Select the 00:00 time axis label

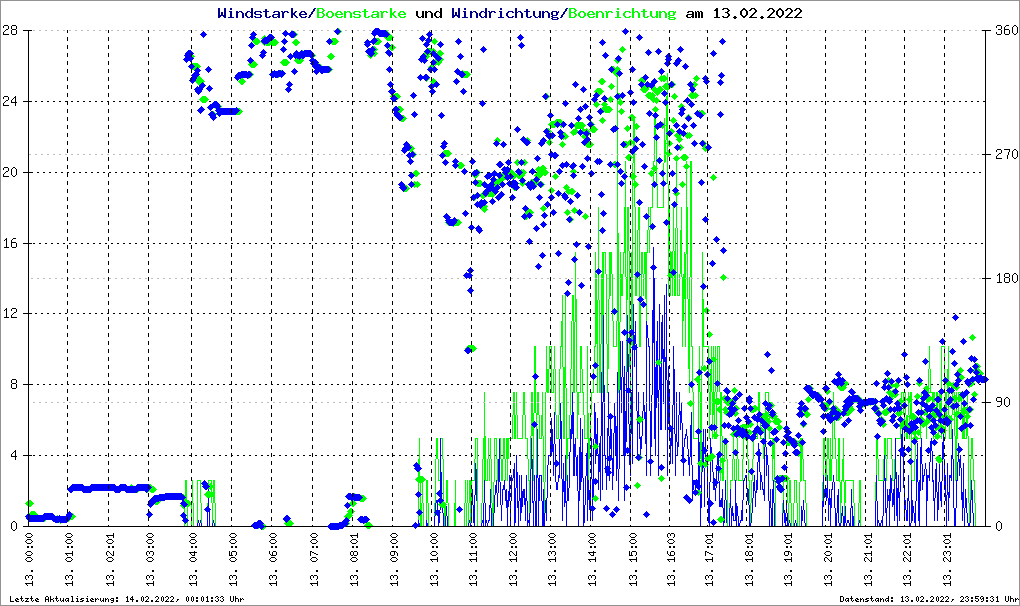click(x=30, y=558)
